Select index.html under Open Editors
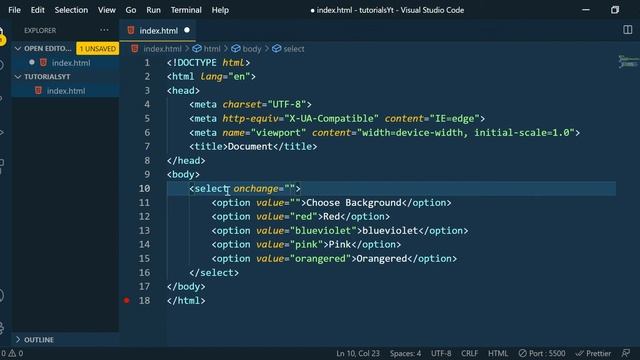This screenshot has width=640, height=360. [71, 63]
